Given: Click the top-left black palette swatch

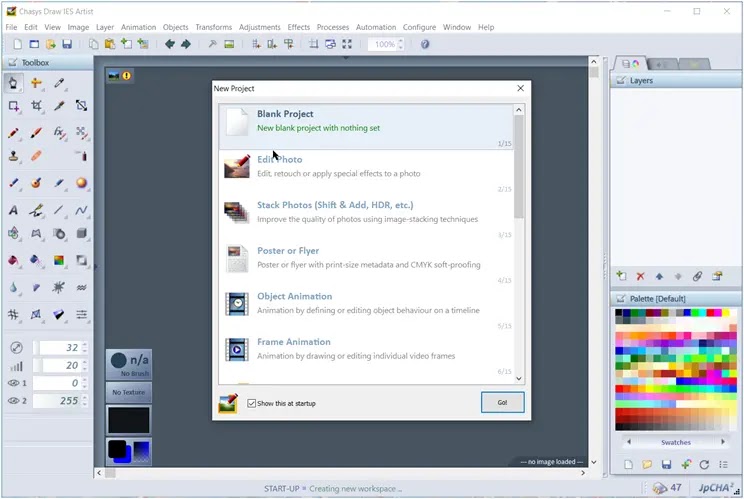Looking at the screenshot, I should tap(618, 313).
